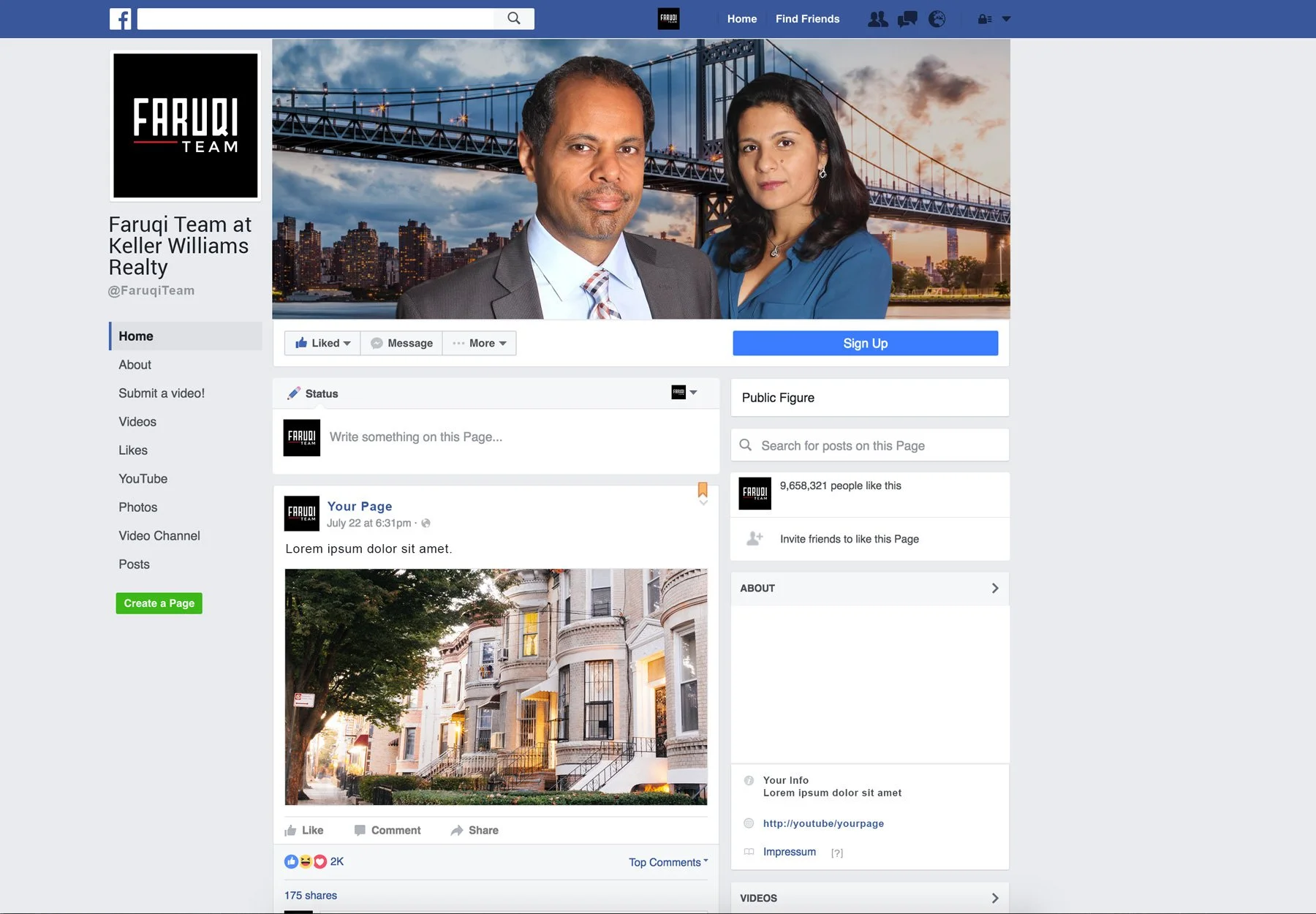Open the Liked dropdown button
Screen dimensions: 1316x914
(322, 343)
